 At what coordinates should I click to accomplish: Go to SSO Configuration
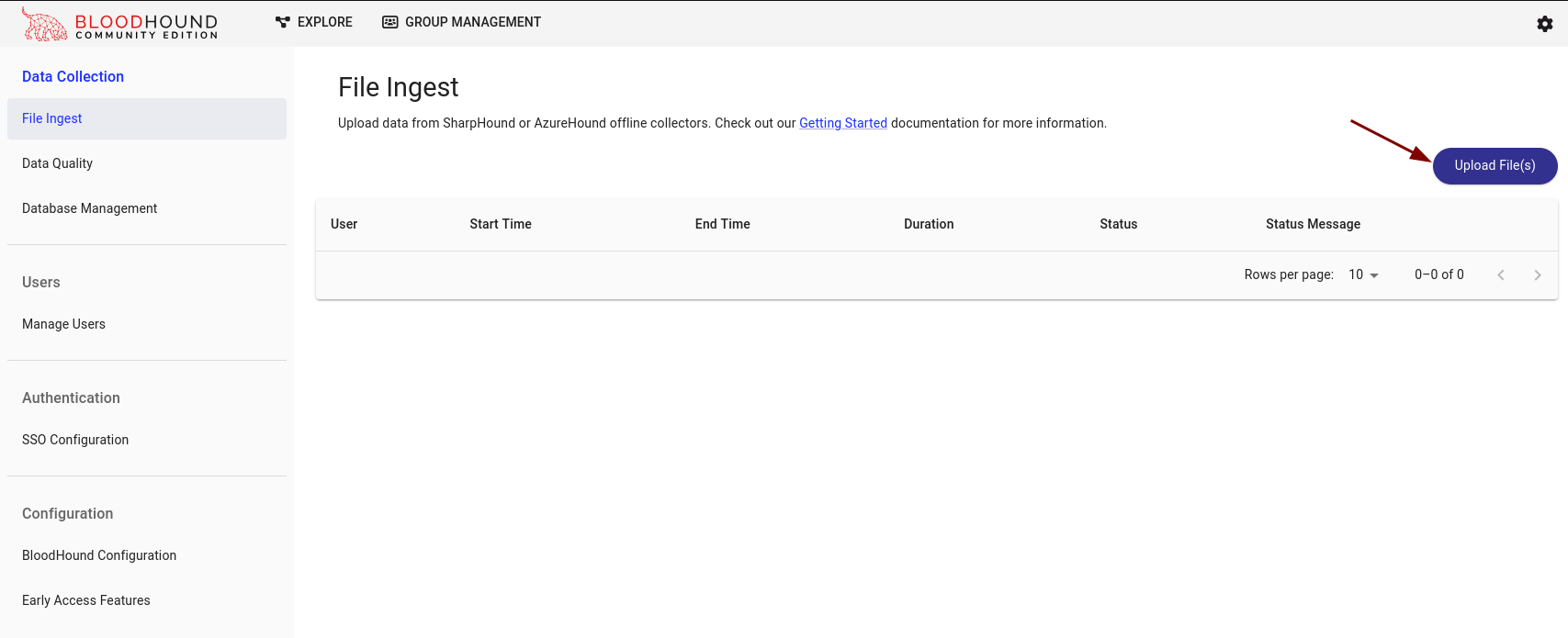coord(75,440)
